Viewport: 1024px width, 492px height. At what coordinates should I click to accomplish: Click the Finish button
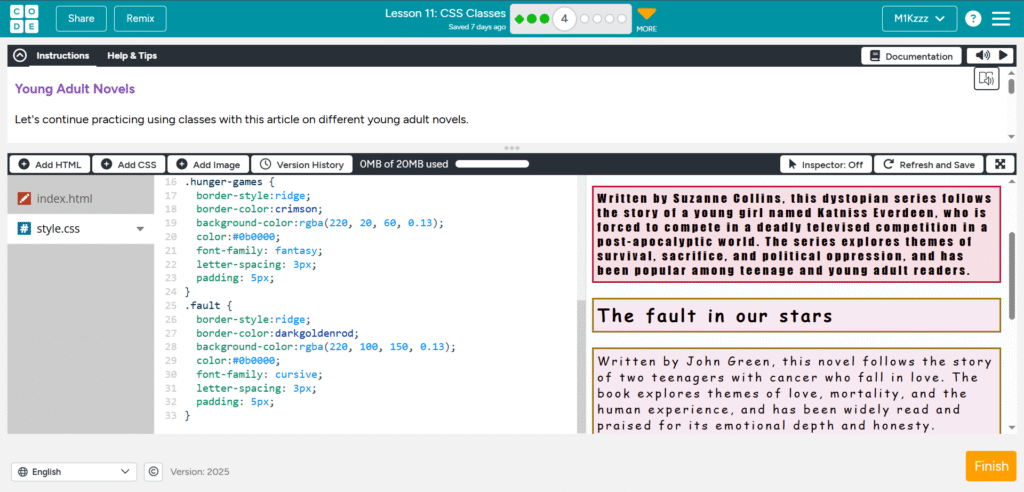click(x=990, y=466)
